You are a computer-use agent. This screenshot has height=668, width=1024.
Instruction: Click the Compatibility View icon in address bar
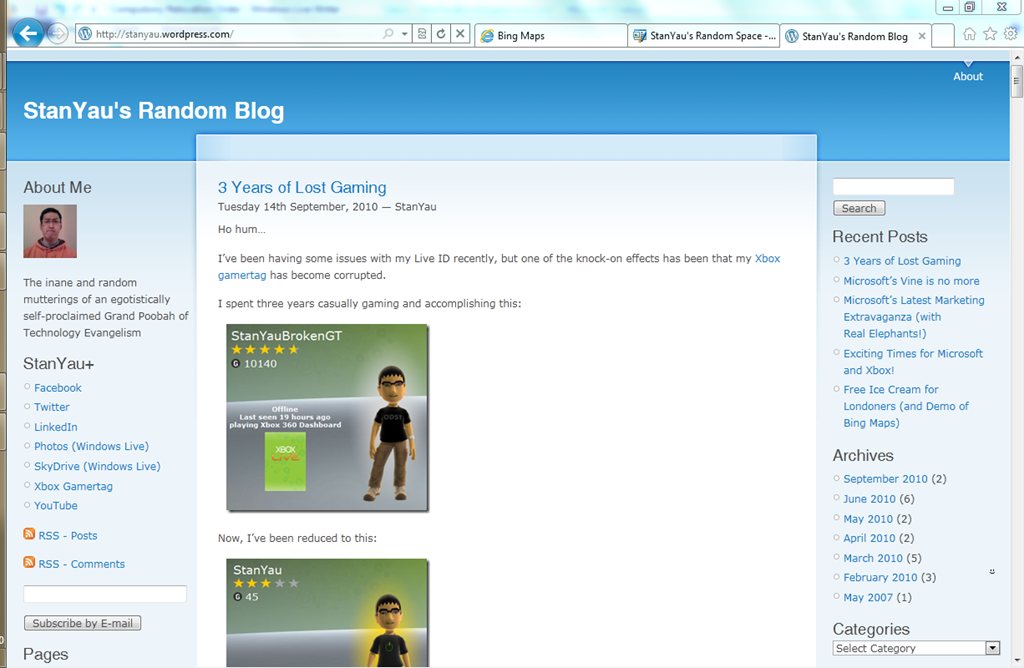422,34
